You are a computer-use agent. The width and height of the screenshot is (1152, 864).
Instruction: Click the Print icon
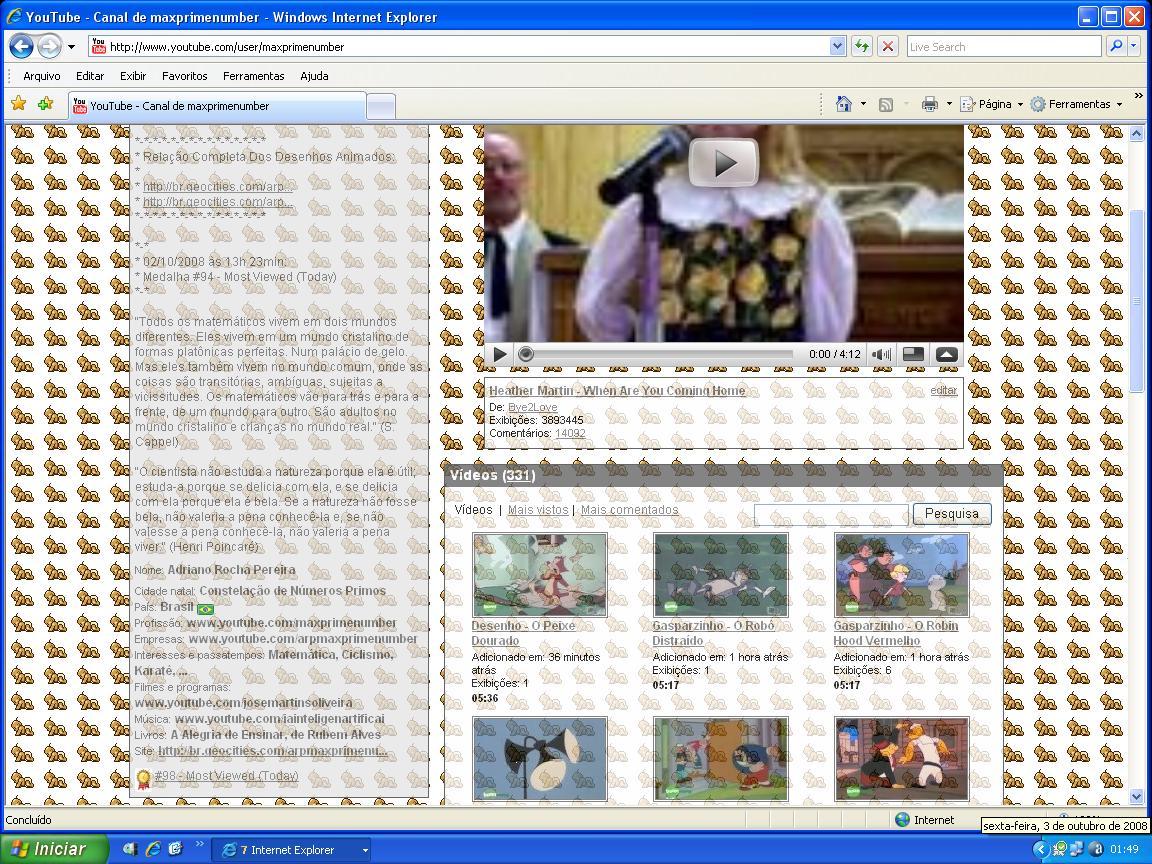929,104
